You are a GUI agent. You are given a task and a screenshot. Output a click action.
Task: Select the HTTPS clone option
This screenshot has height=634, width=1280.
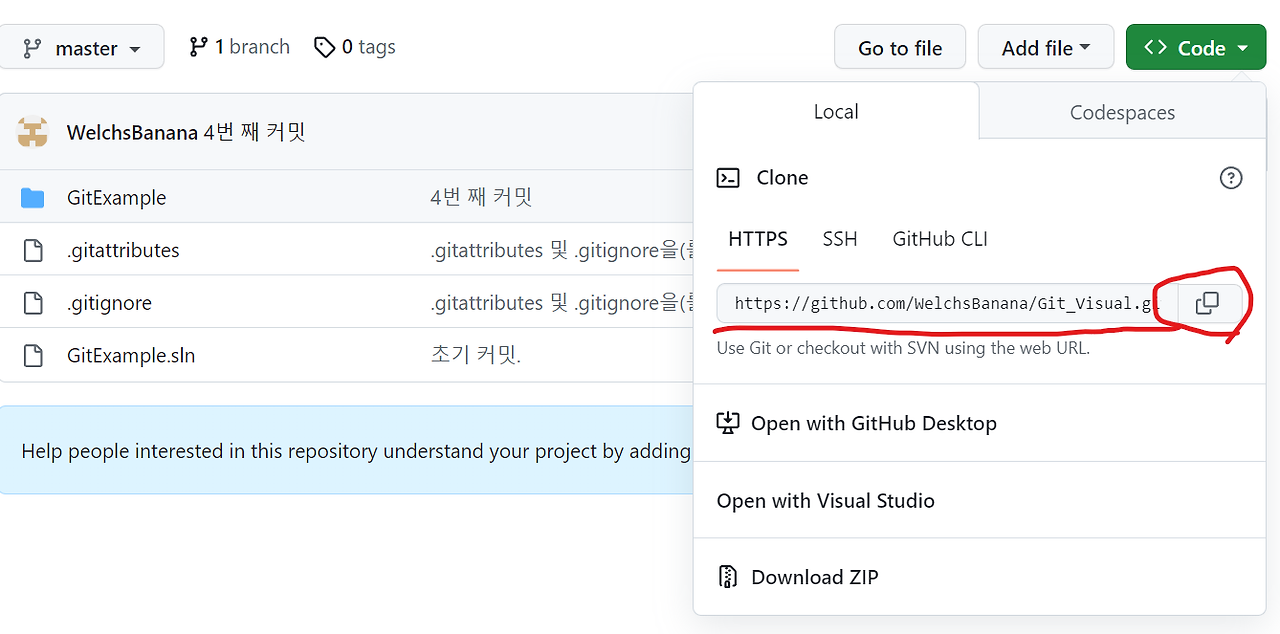pyautogui.click(x=758, y=239)
